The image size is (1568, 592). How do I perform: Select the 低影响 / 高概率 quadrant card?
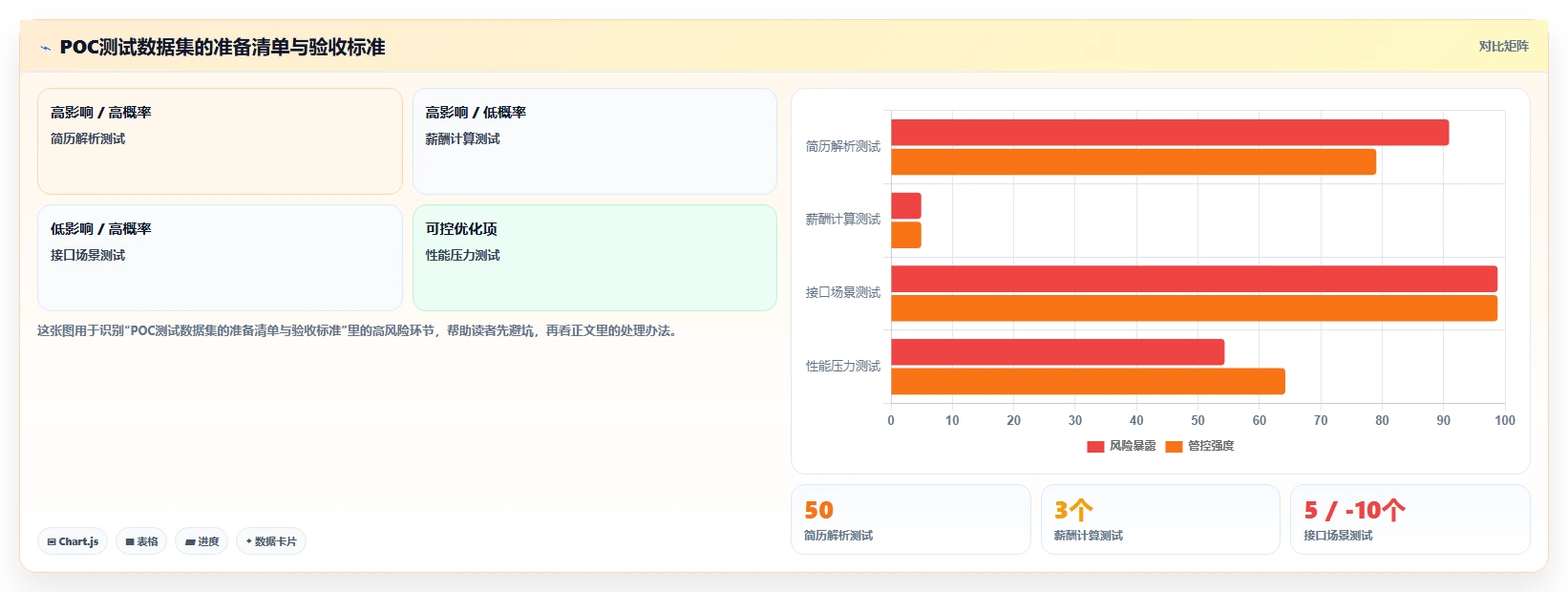click(220, 258)
